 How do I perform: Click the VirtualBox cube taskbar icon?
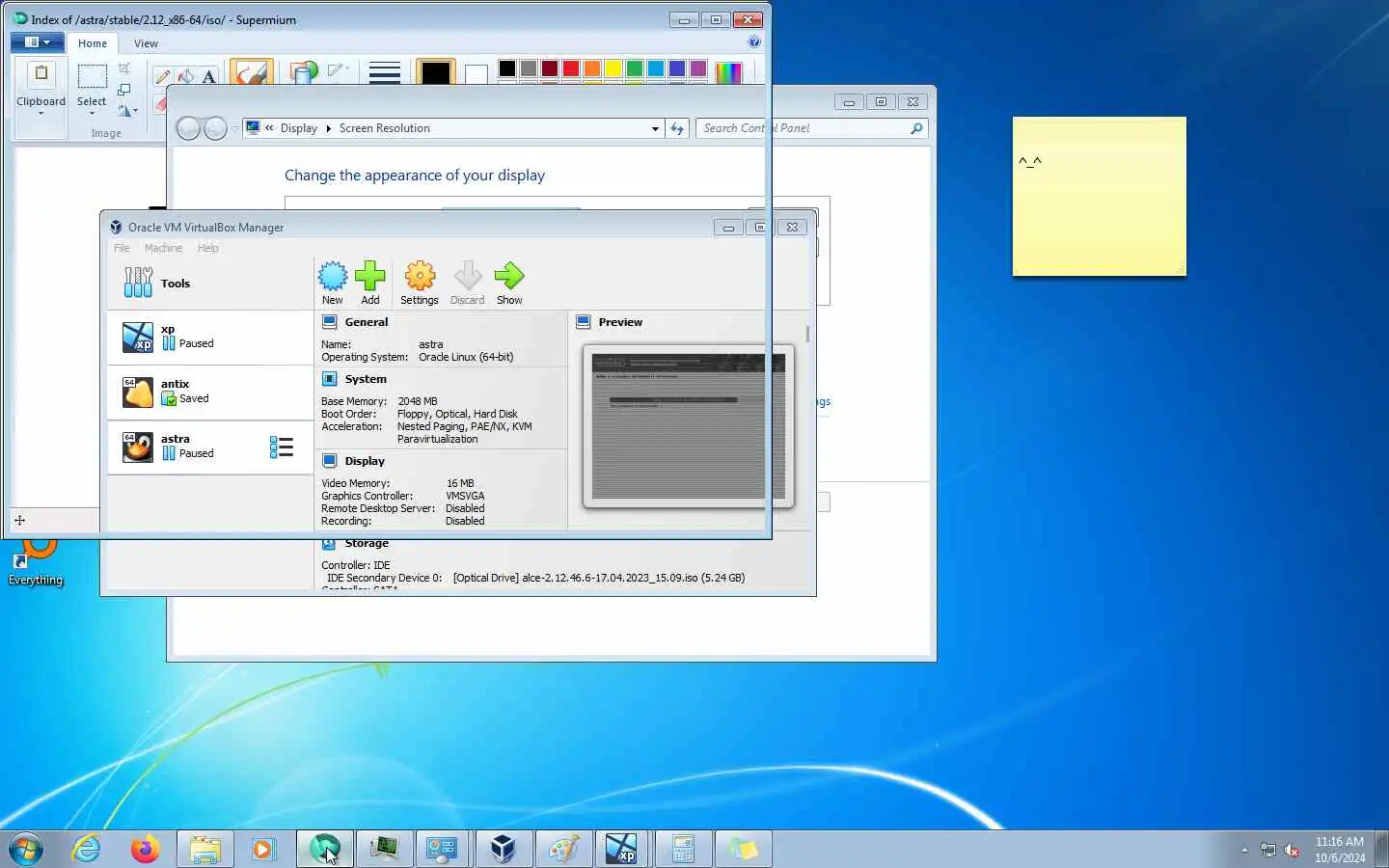tap(503, 849)
